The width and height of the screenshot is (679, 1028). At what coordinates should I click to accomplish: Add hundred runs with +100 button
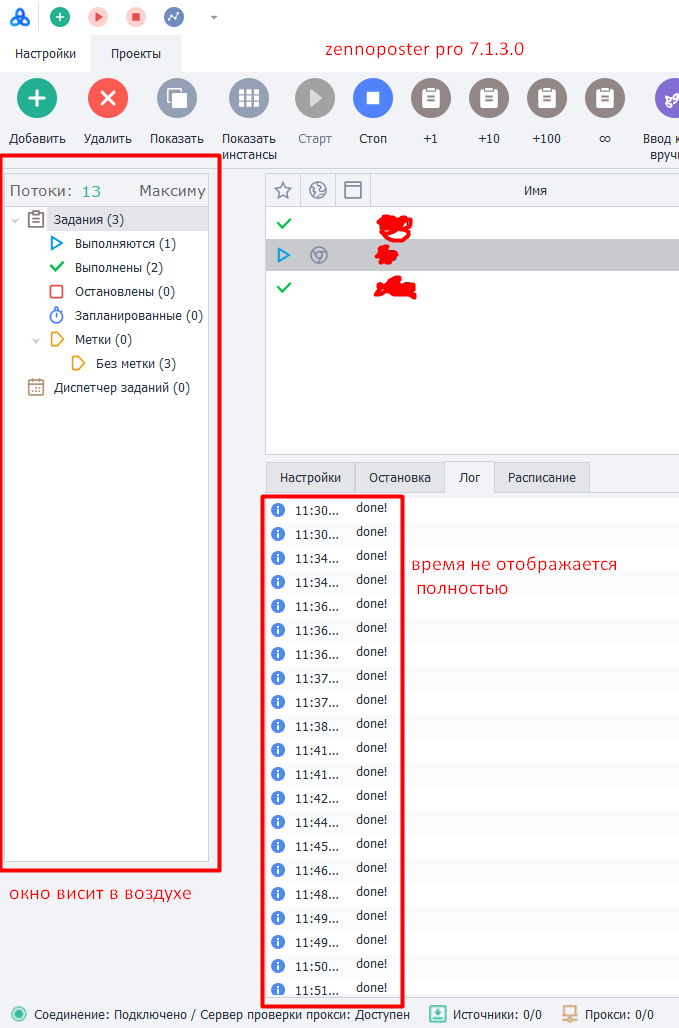point(547,98)
